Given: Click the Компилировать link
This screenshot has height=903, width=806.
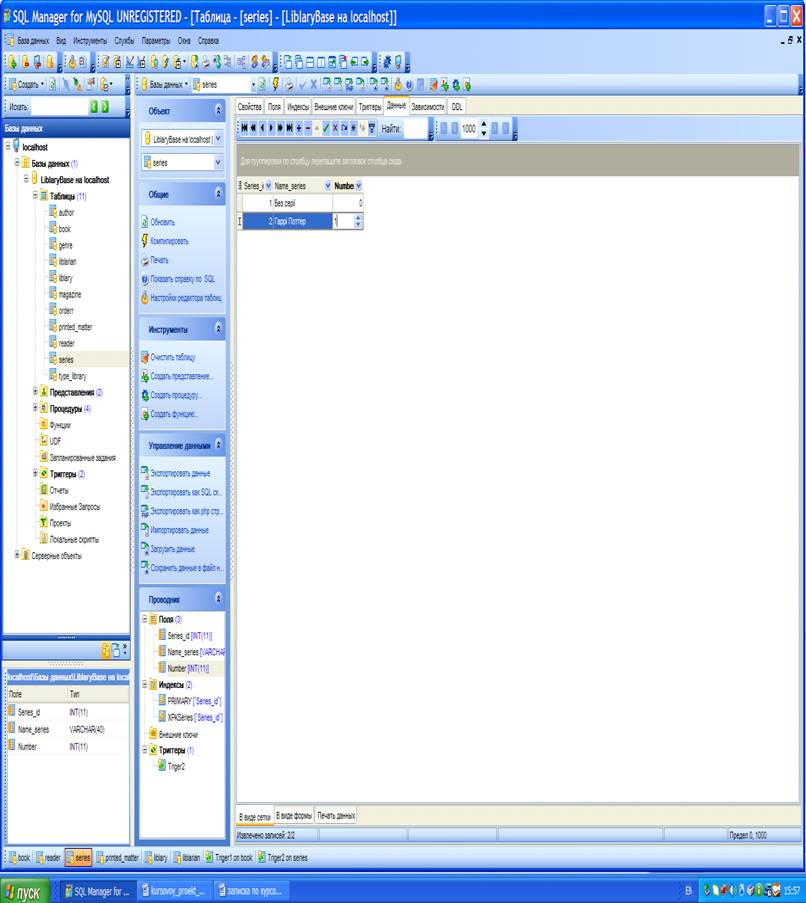Looking at the screenshot, I should click(169, 241).
